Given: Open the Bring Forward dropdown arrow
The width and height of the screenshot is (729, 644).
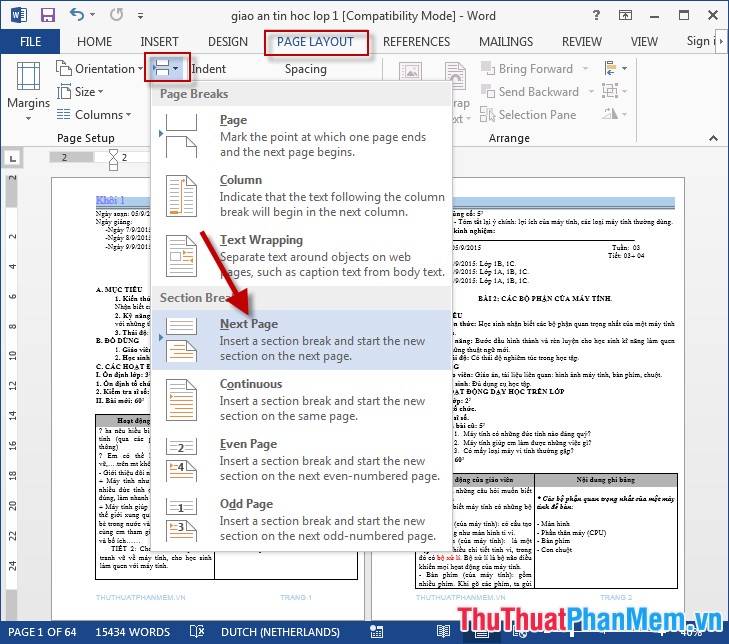Looking at the screenshot, I should (x=585, y=69).
